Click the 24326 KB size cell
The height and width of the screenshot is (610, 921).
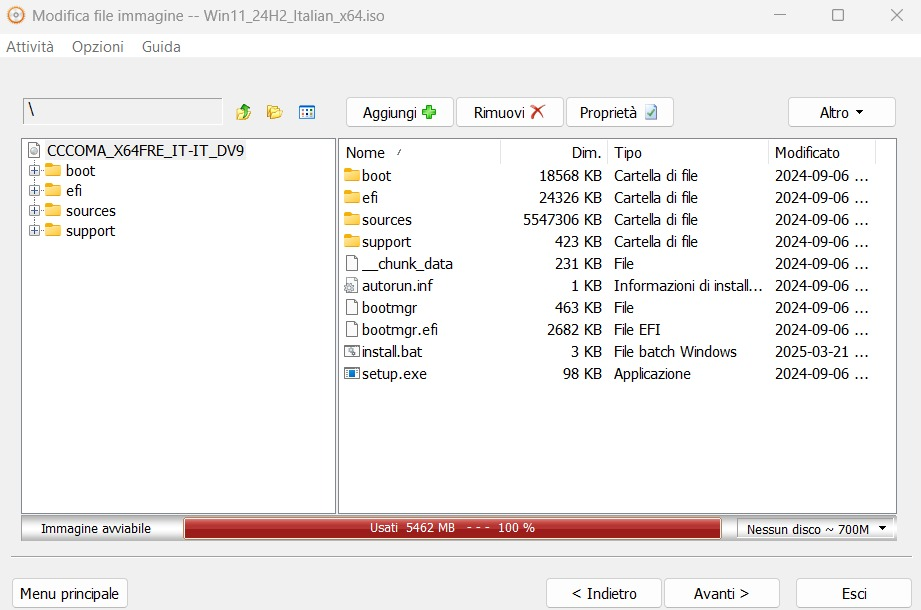(570, 197)
